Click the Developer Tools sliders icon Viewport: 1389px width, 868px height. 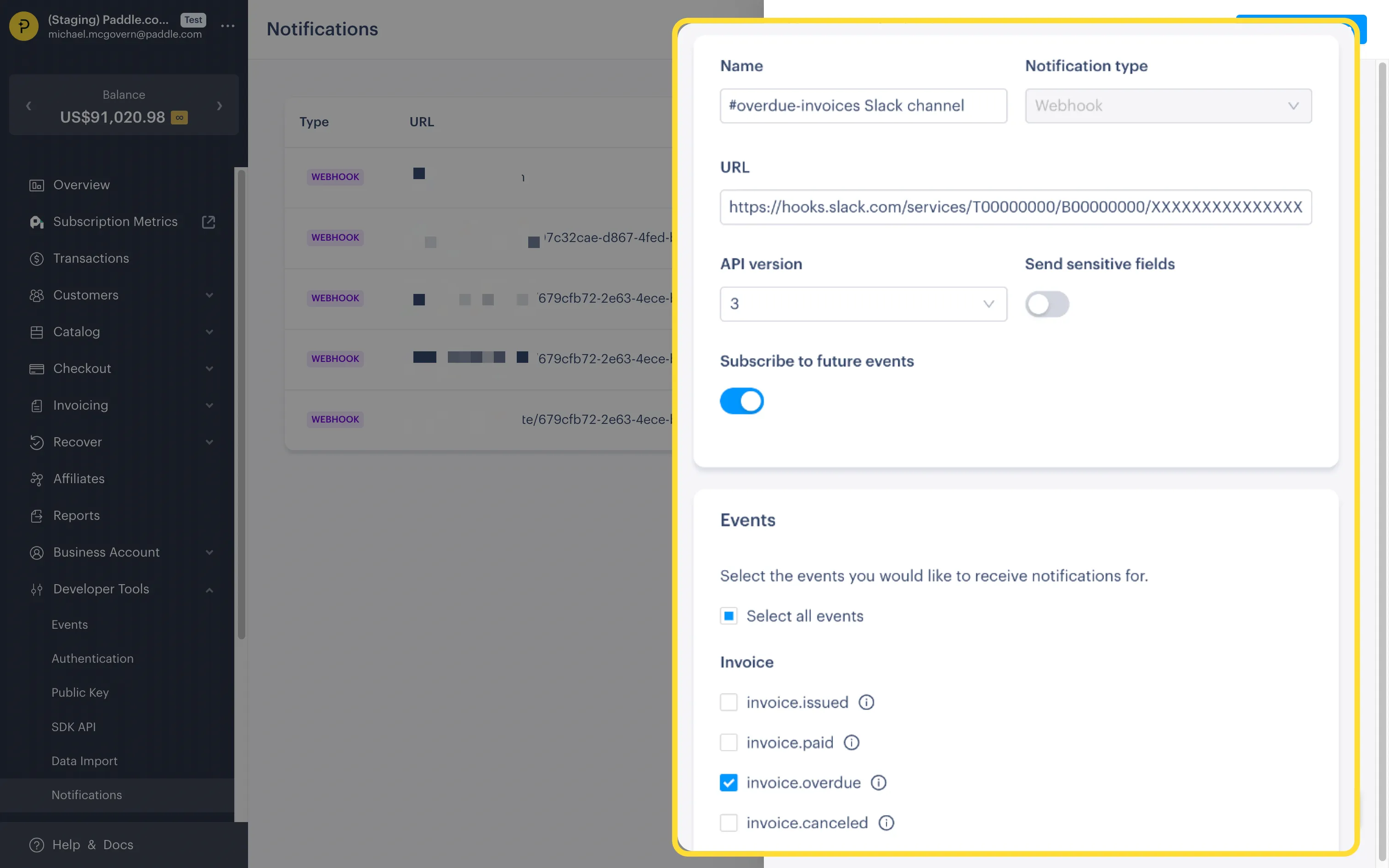37,590
